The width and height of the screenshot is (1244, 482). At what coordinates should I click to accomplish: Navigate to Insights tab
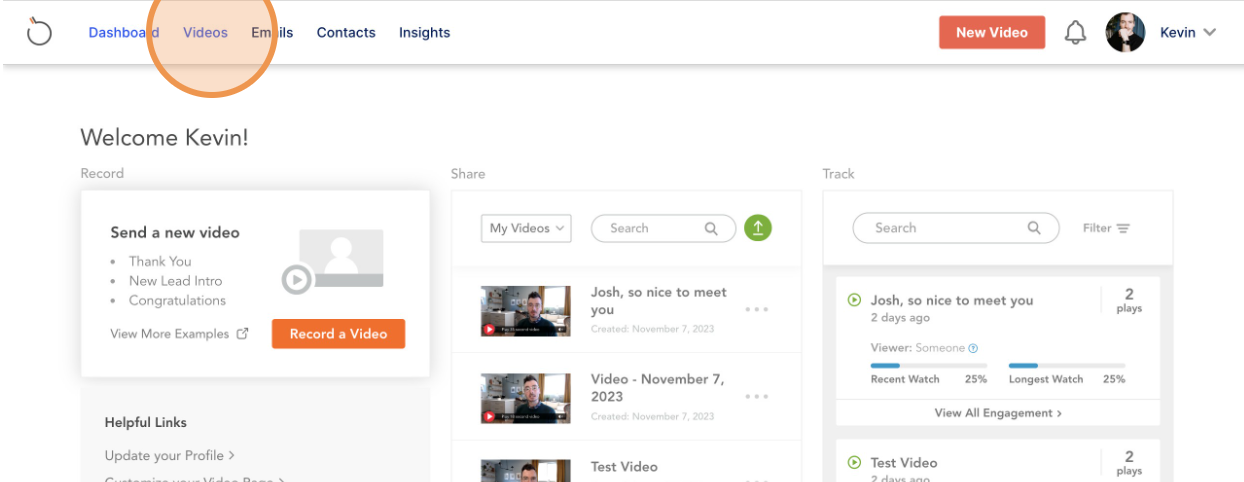[424, 32]
